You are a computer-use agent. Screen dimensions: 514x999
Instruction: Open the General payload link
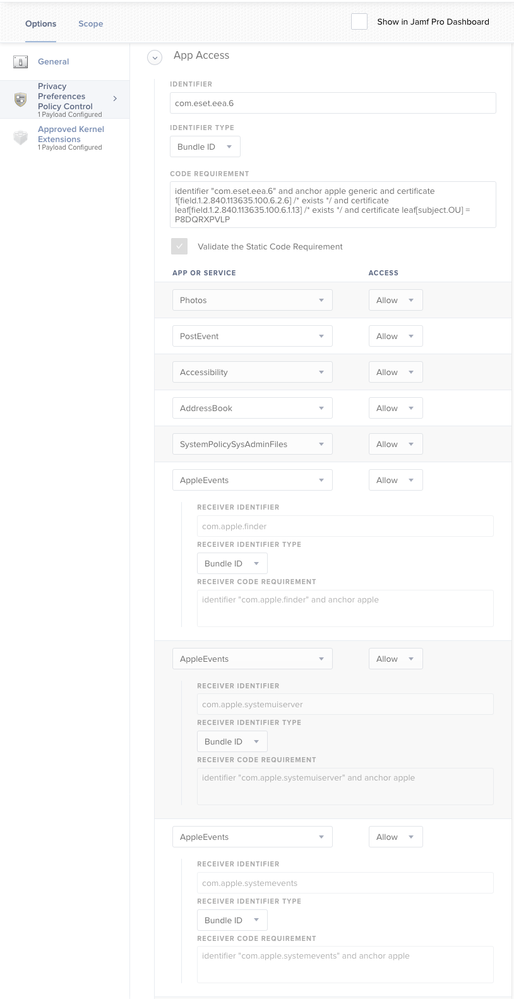tap(54, 62)
